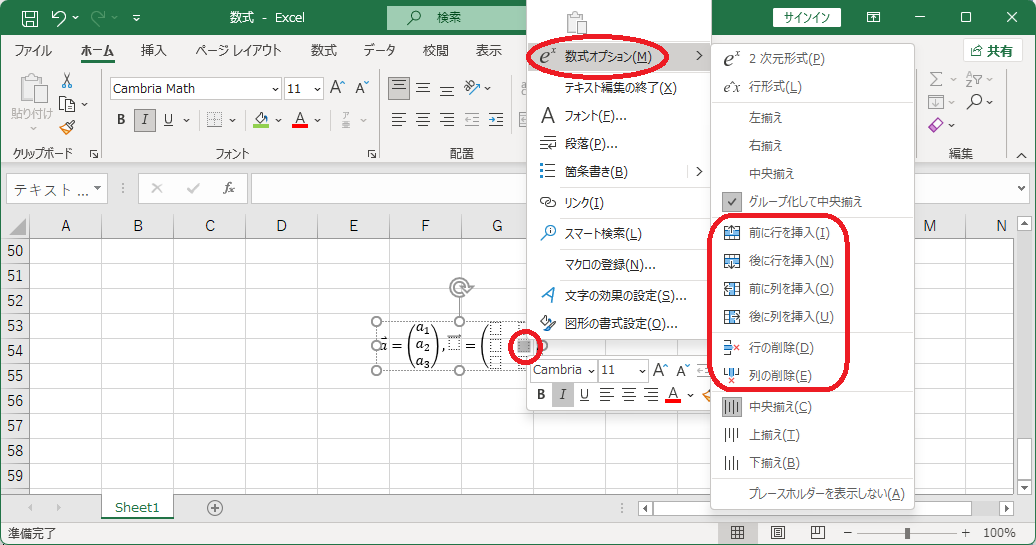The width and height of the screenshot is (1036, 545).
Task: Click the Select All corner of grid
Action: (x=17, y=227)
